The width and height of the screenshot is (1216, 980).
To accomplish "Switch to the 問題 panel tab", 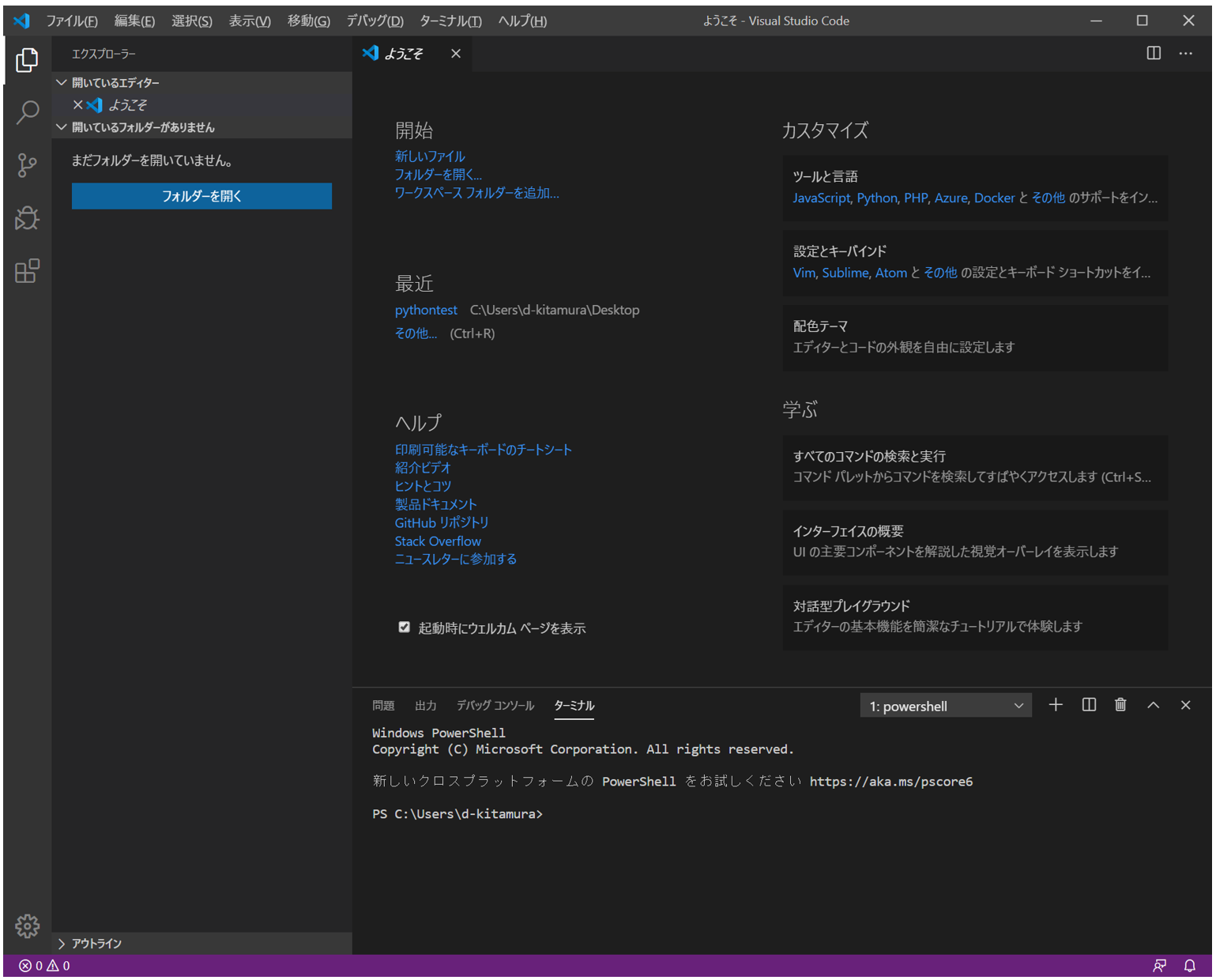I will pyautogui.click(x=383, y=706).
